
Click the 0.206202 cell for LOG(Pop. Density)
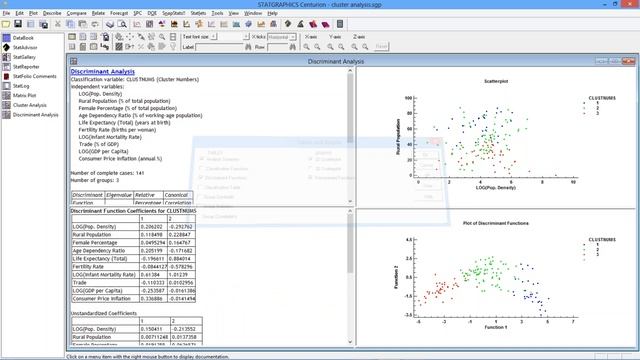(x=154, y=227)
